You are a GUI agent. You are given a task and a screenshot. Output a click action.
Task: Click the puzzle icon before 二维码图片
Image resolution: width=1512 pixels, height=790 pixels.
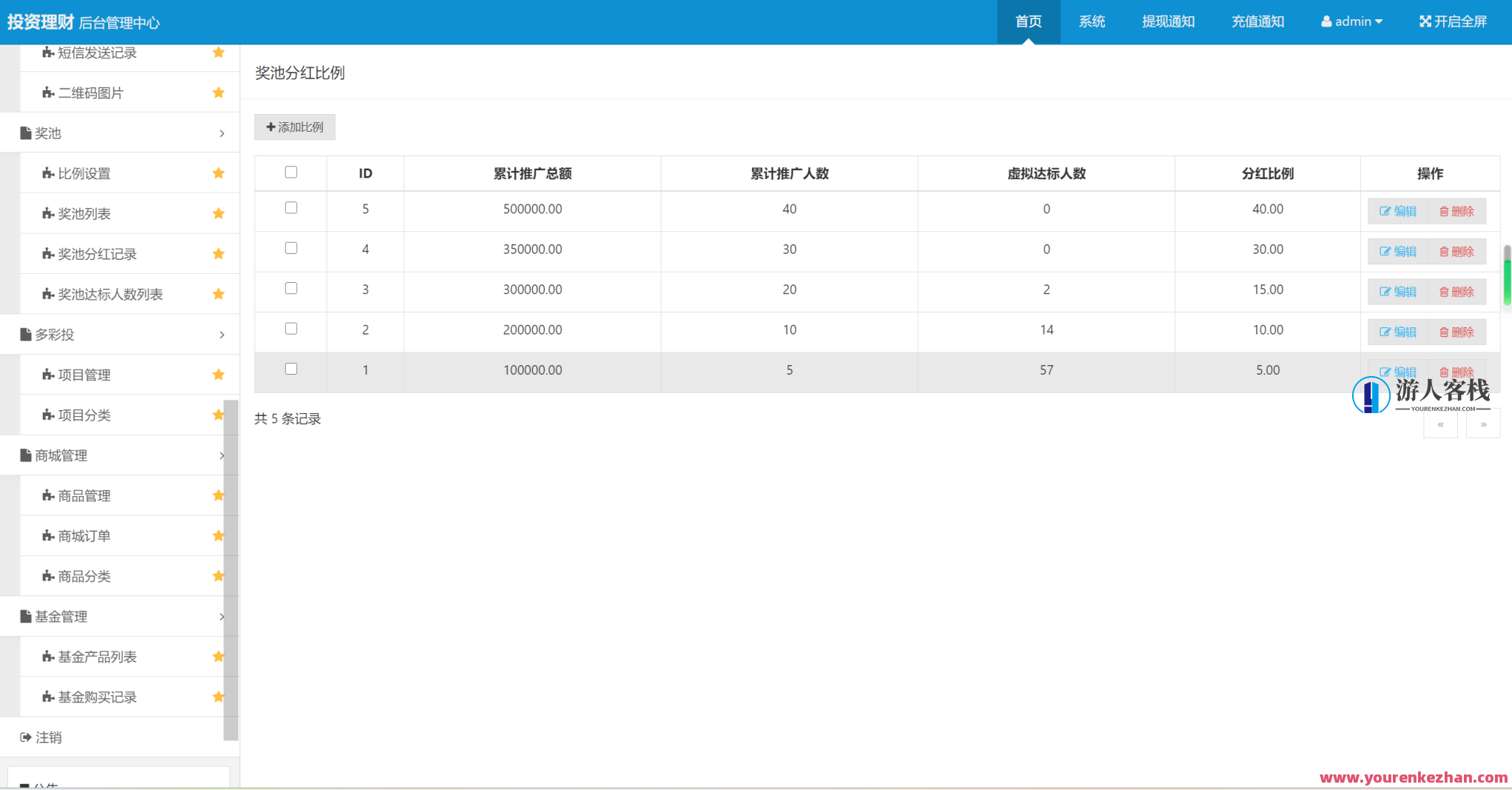[48, 93]
